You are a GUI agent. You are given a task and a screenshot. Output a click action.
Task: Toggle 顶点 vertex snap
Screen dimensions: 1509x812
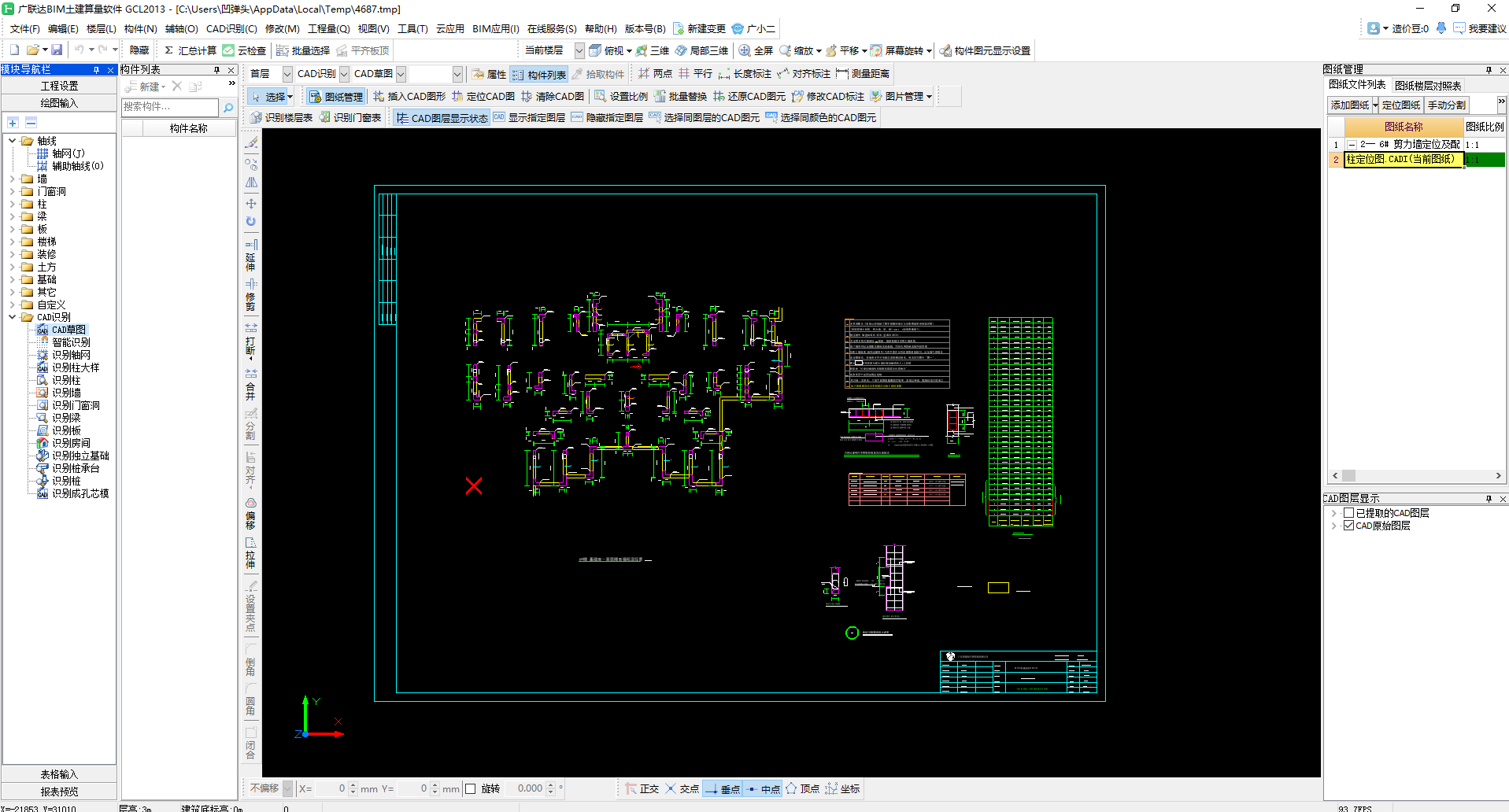[x=802, y=789]
